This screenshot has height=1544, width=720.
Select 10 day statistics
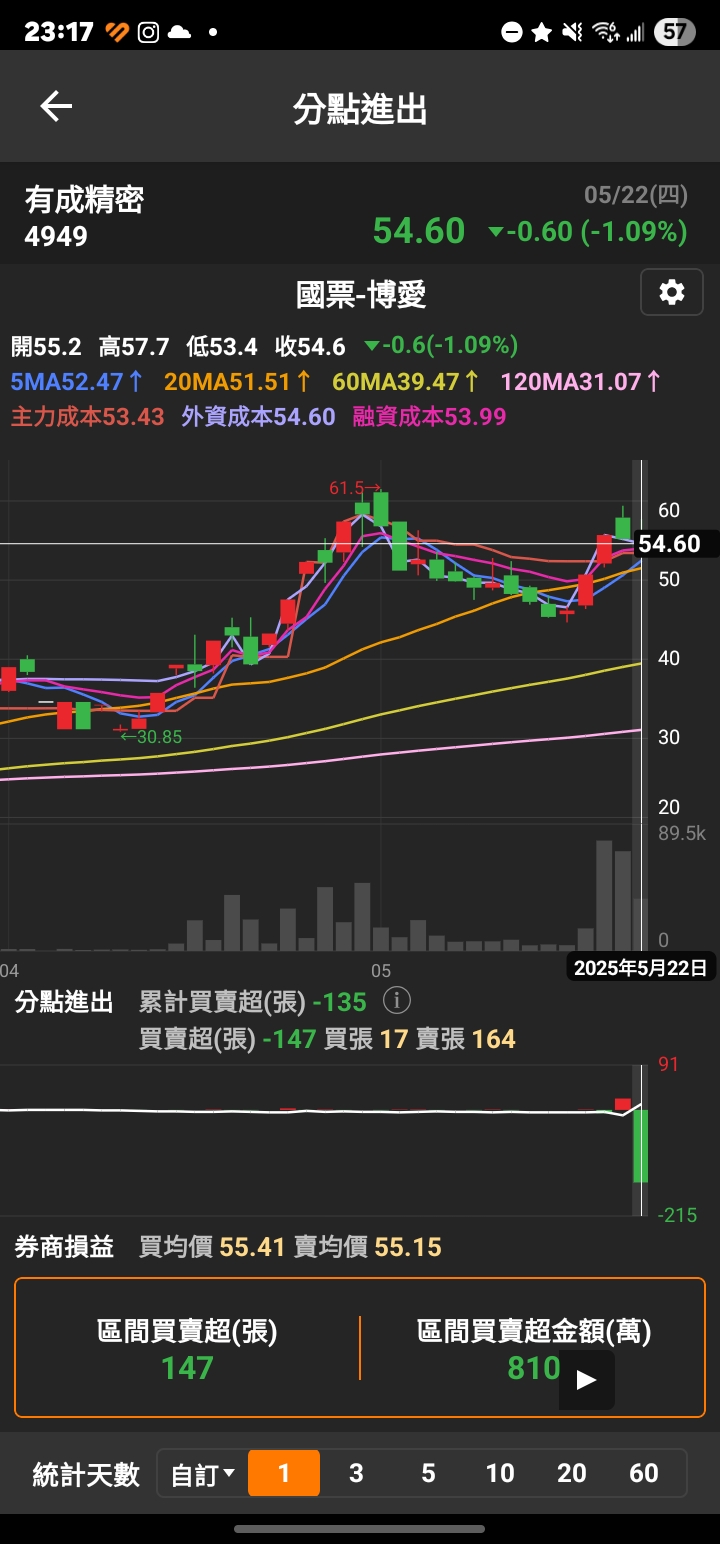pyautogui.click(x=500, y=1473)
